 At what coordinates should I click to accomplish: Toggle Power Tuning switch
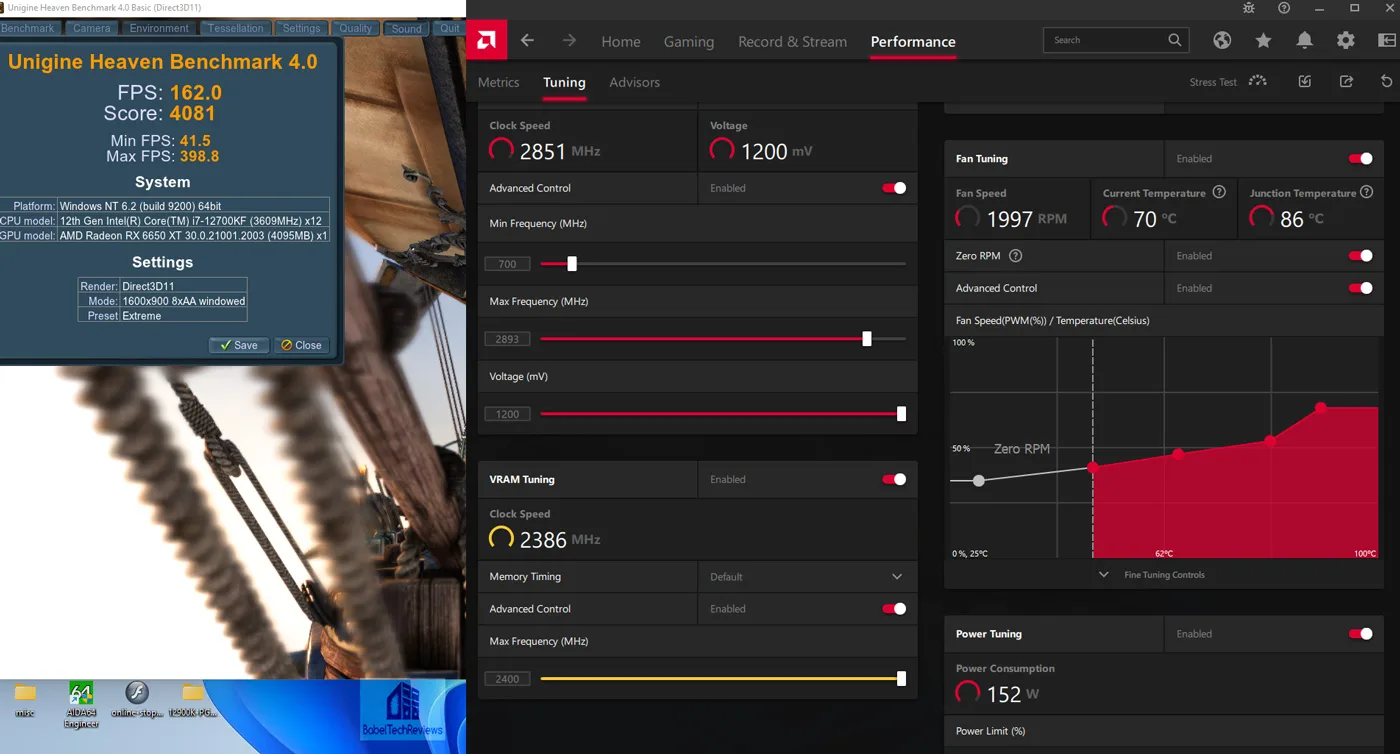click(1360, 634)
